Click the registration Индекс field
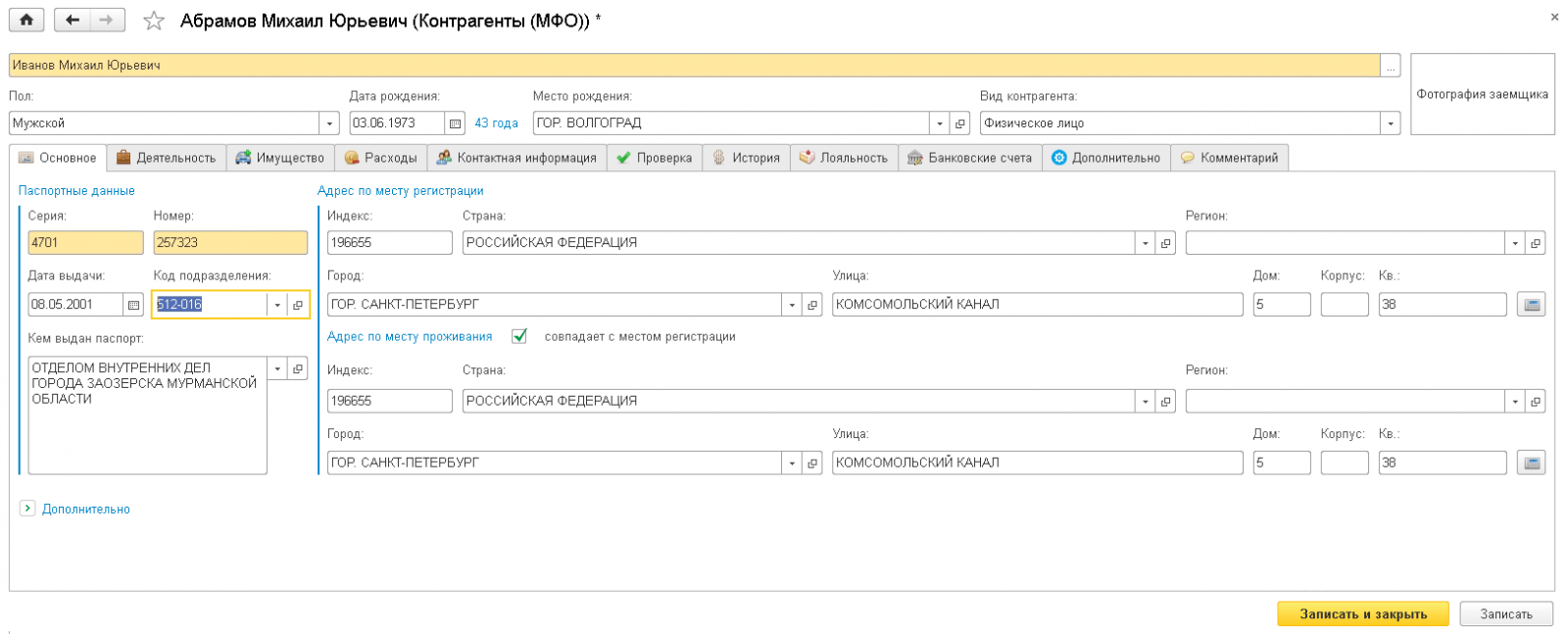Screen dimensions: 1568x634 point(390,243)
